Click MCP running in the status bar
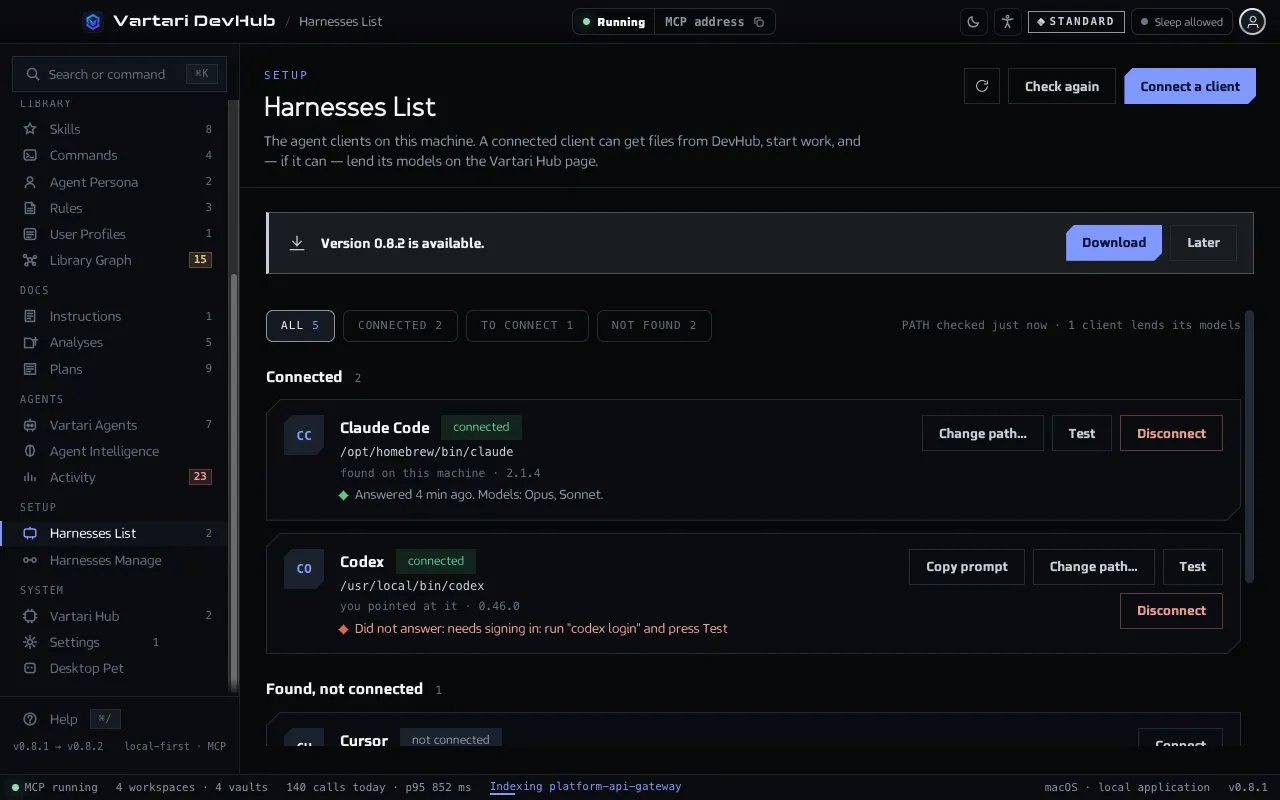The height and width of the screenshot is (800, 1280). (x=55, y=787)
